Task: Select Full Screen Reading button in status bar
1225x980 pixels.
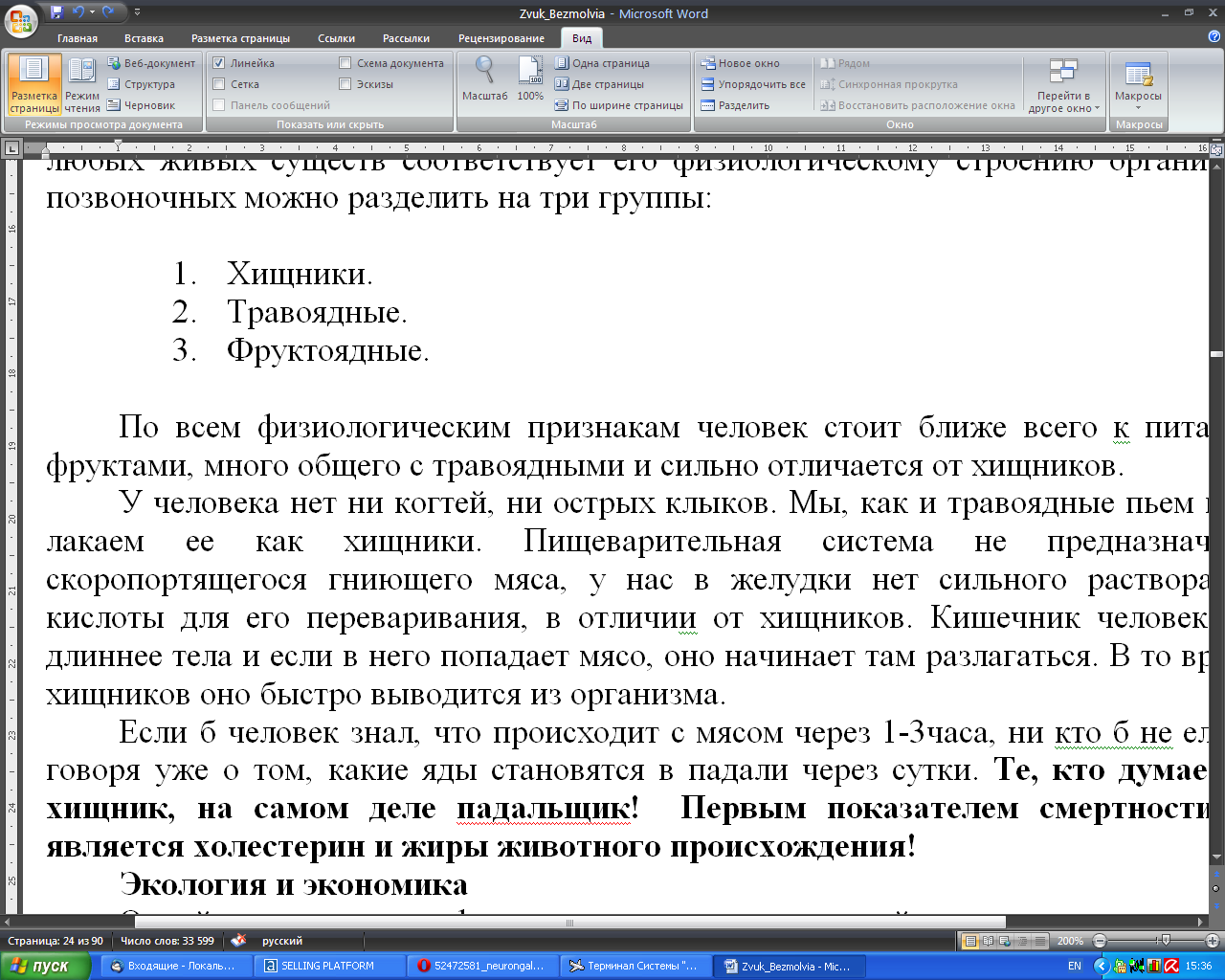Action: pyautogui.click(x=988, y=941)
